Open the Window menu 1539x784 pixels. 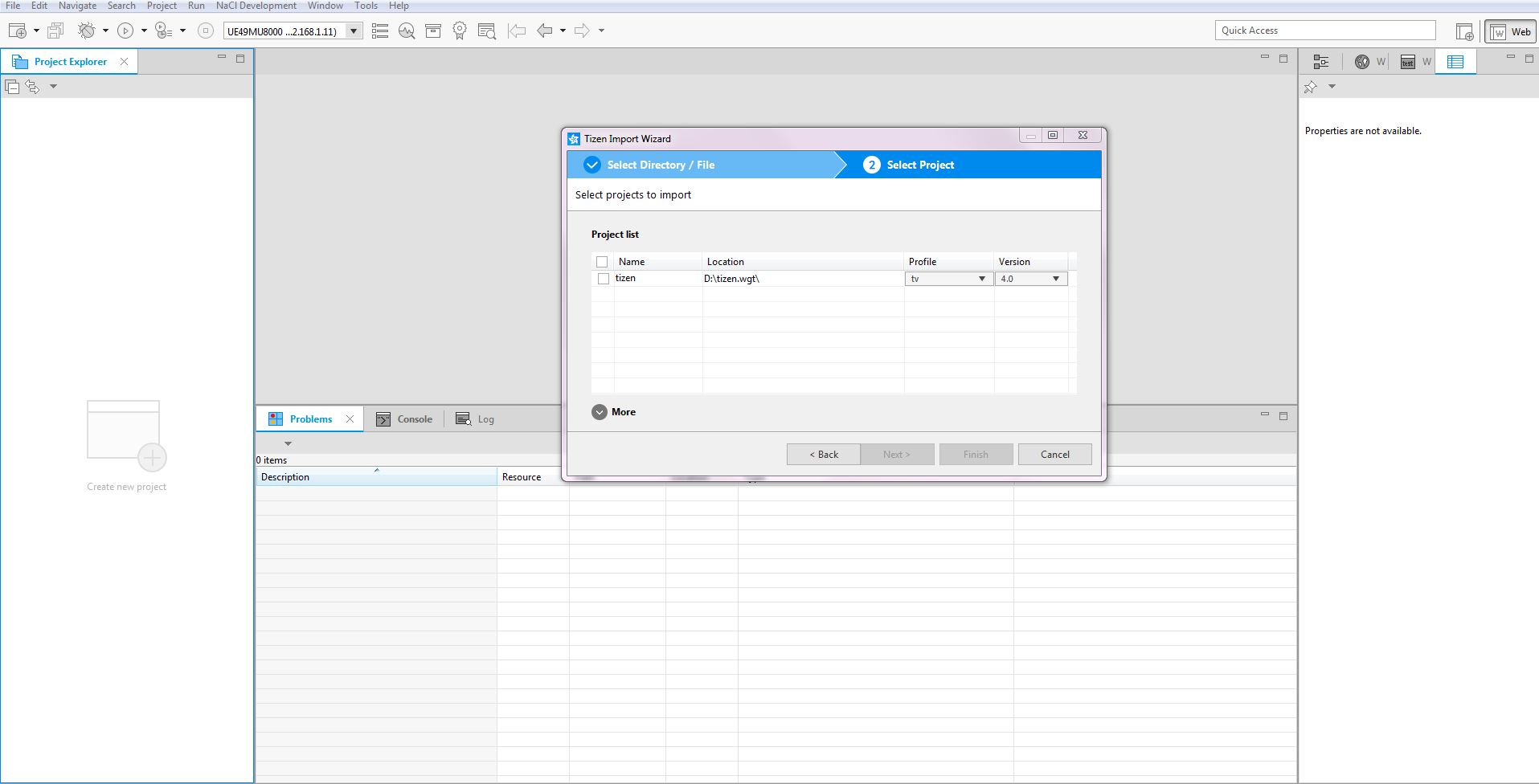pos(325,6)
